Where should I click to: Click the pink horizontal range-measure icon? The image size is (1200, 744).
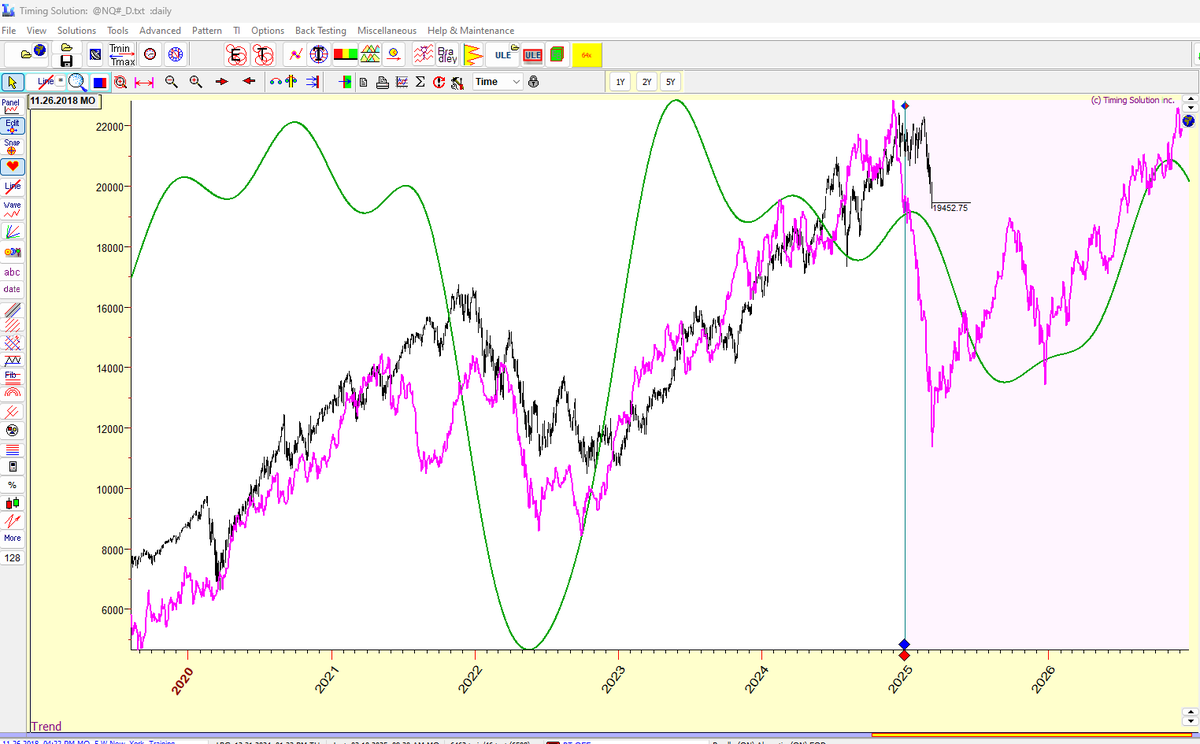142,82
